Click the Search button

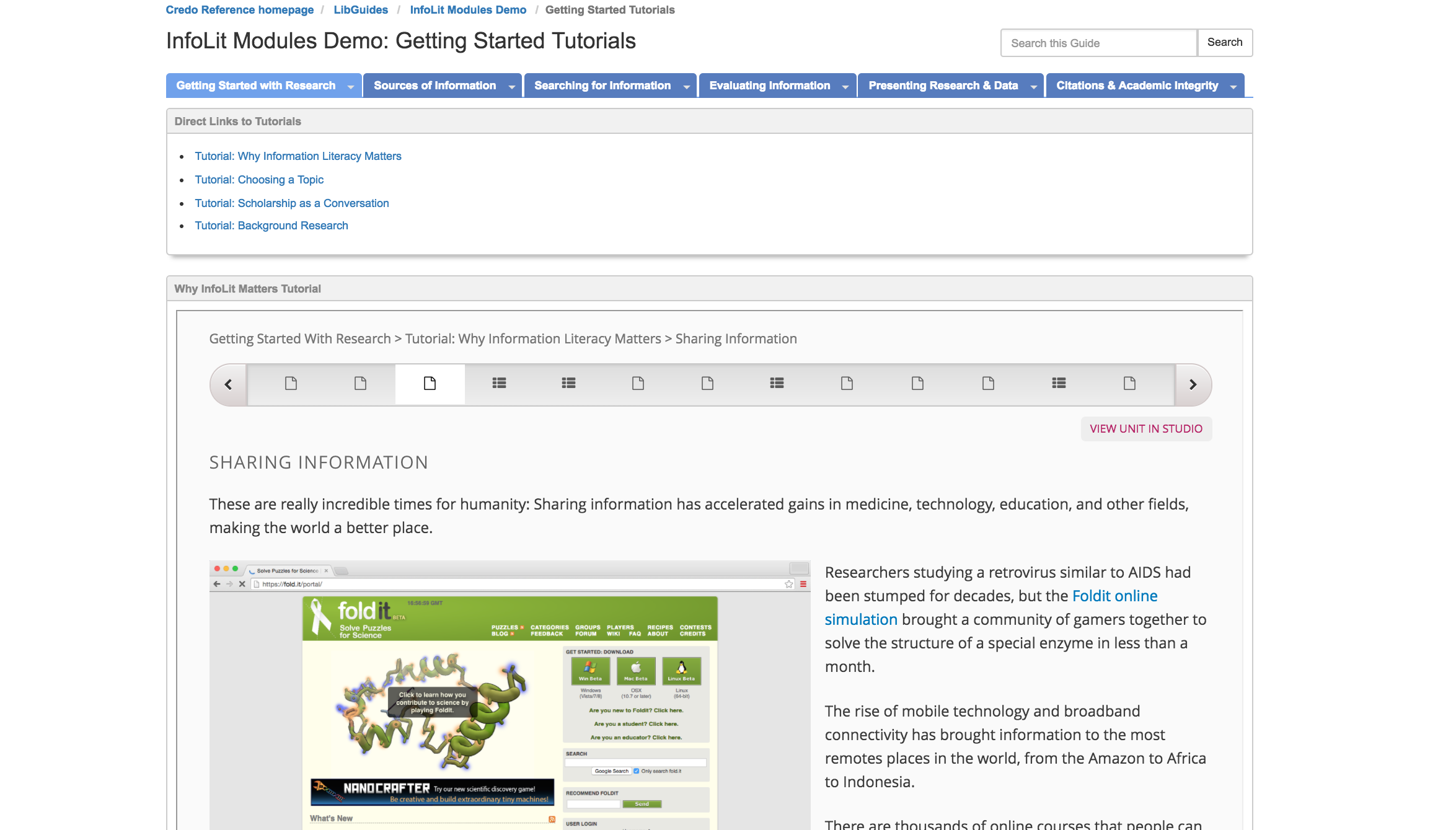tap(1225, 43)
